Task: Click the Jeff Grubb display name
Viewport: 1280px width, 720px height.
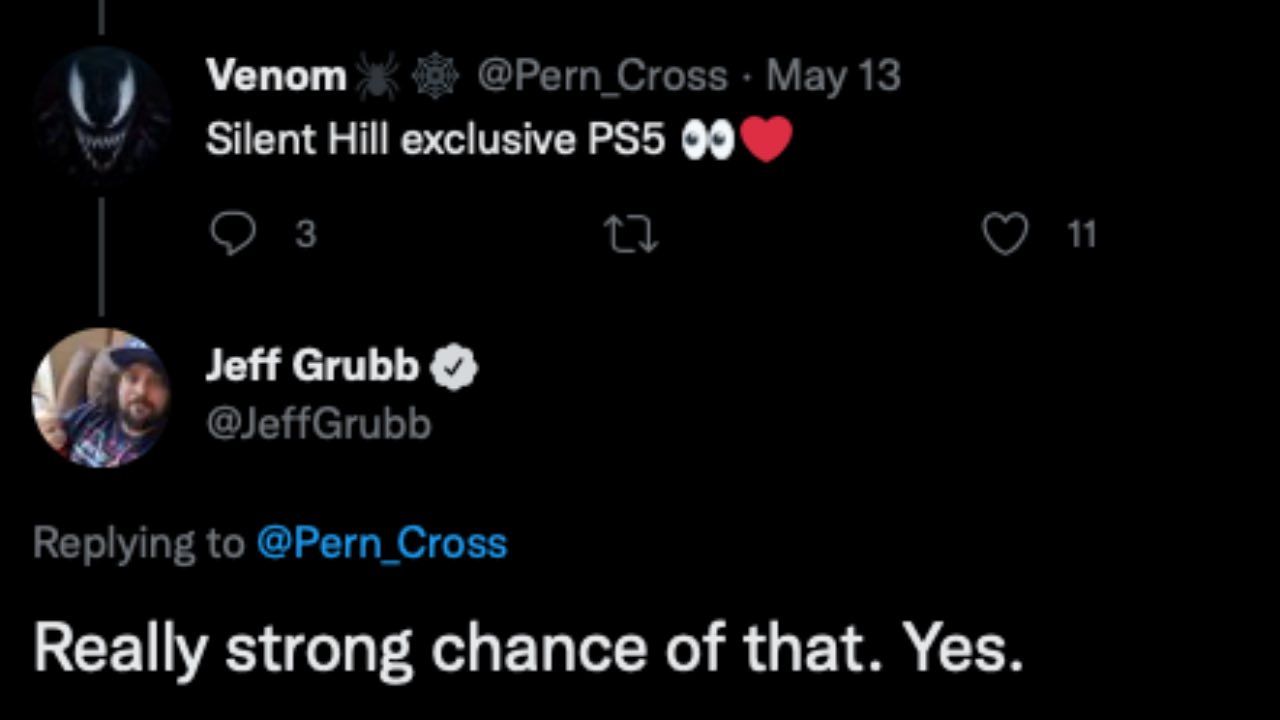Action: (x=312, y=367)
